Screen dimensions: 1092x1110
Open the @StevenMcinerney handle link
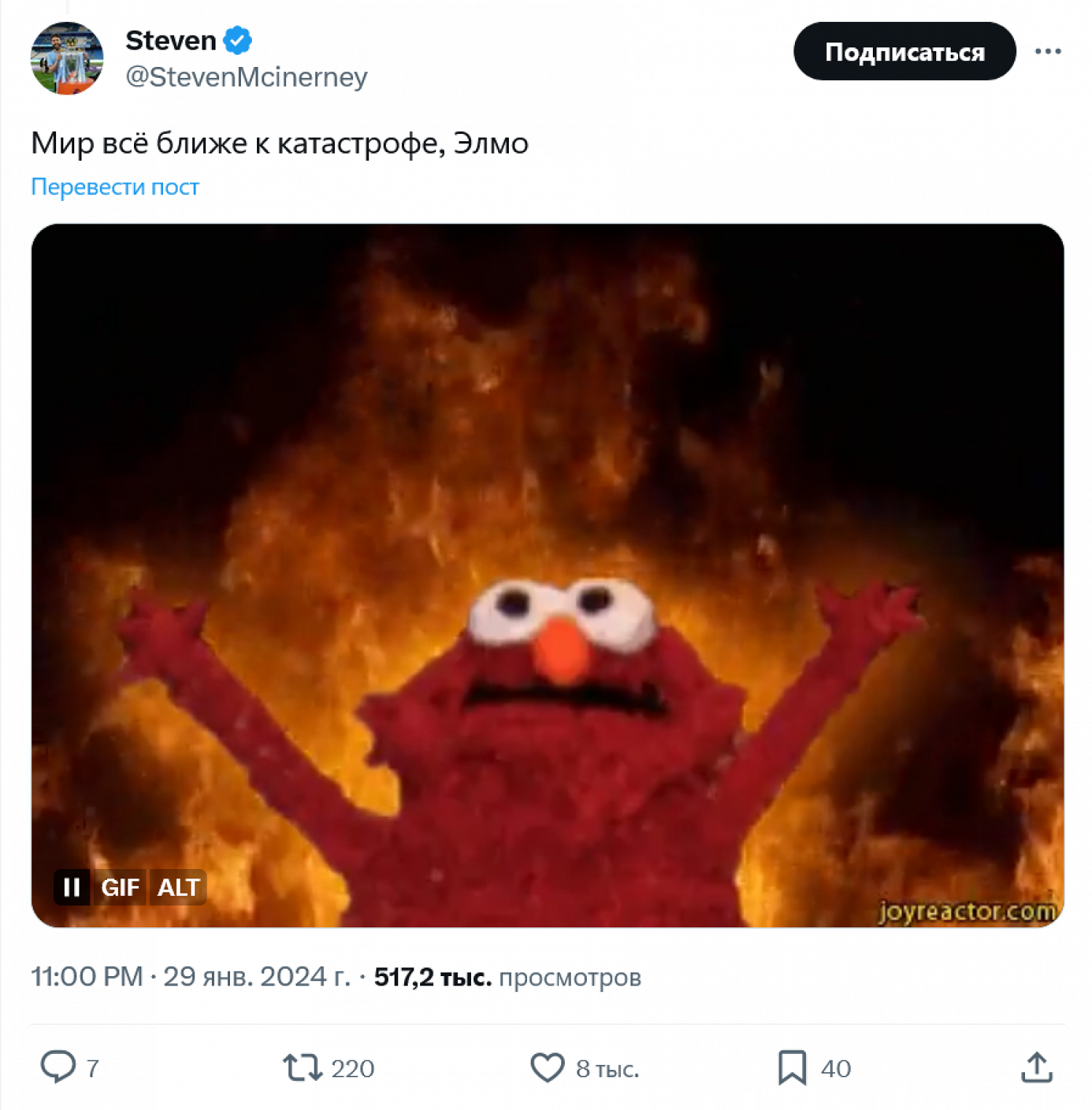coord(247,76)
